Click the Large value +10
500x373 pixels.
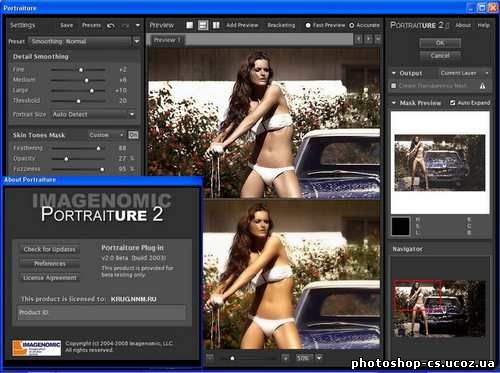(121, 90)
